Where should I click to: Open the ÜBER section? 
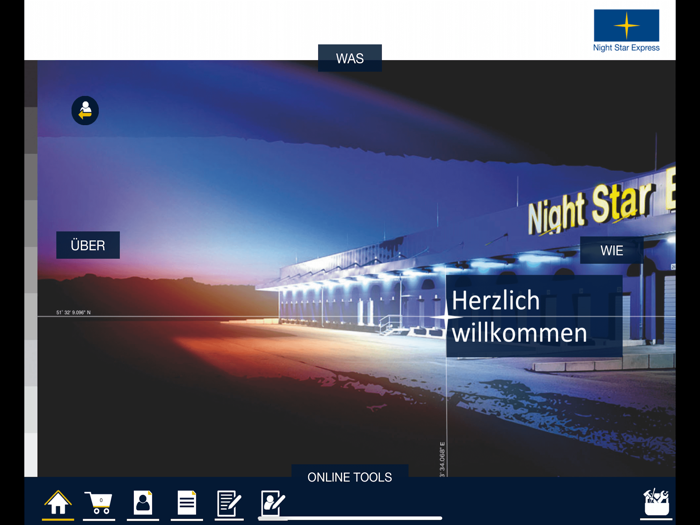(x=88, y=245)
